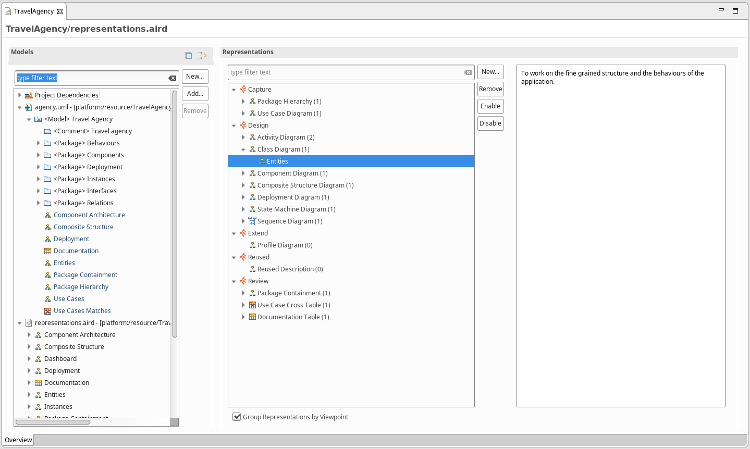Click the Extend viewpoint icon

pos(243,233)
